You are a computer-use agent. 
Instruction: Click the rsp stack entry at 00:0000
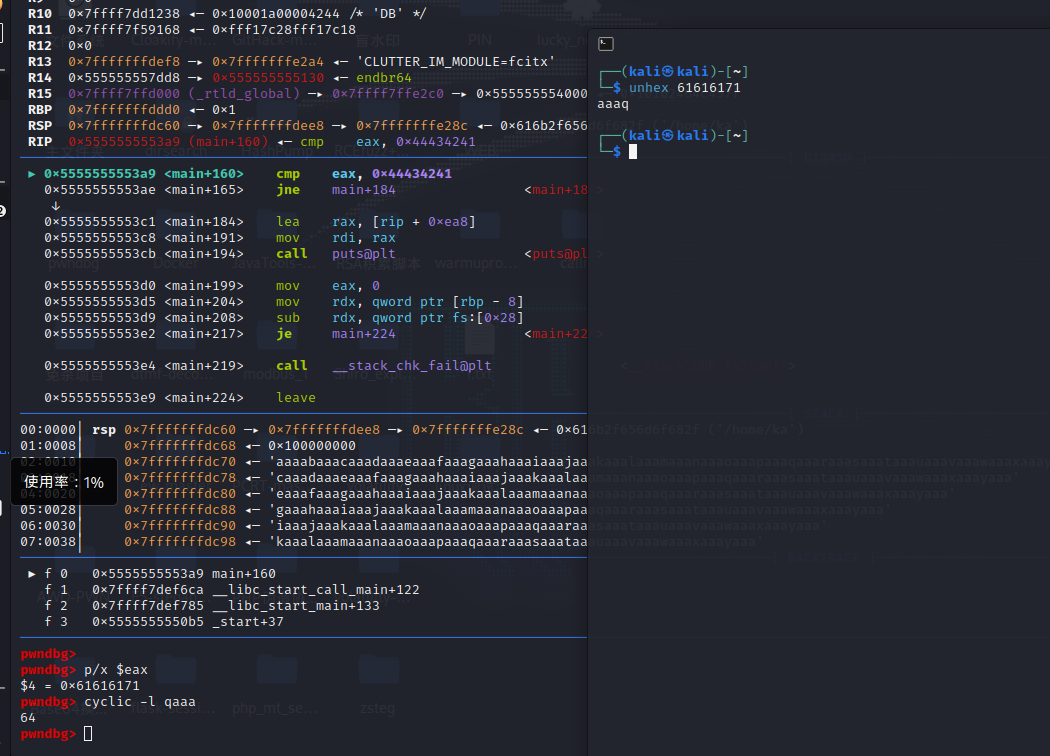click(x=303, y=430)
